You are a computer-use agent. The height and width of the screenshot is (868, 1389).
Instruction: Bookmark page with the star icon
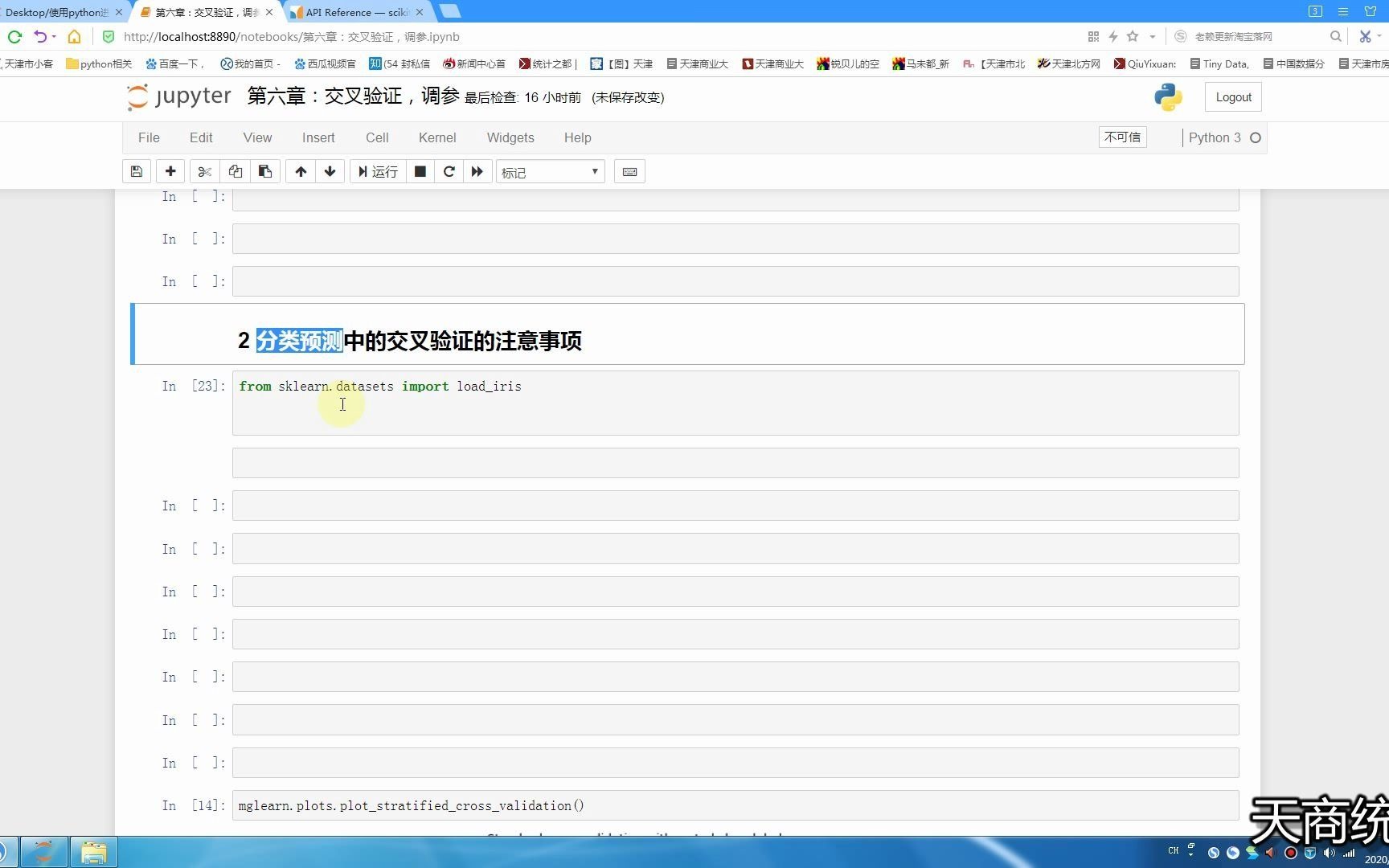pos(1133,36)
